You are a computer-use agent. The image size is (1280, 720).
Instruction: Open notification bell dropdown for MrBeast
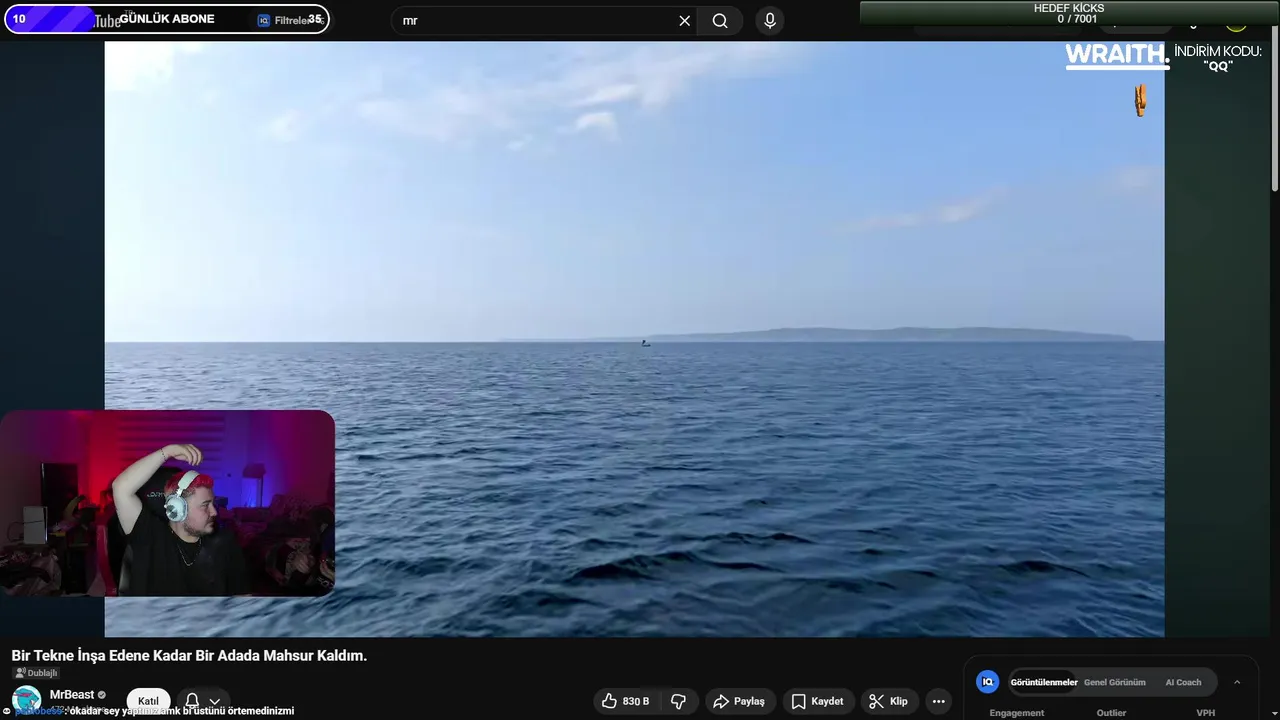point(202,701)
